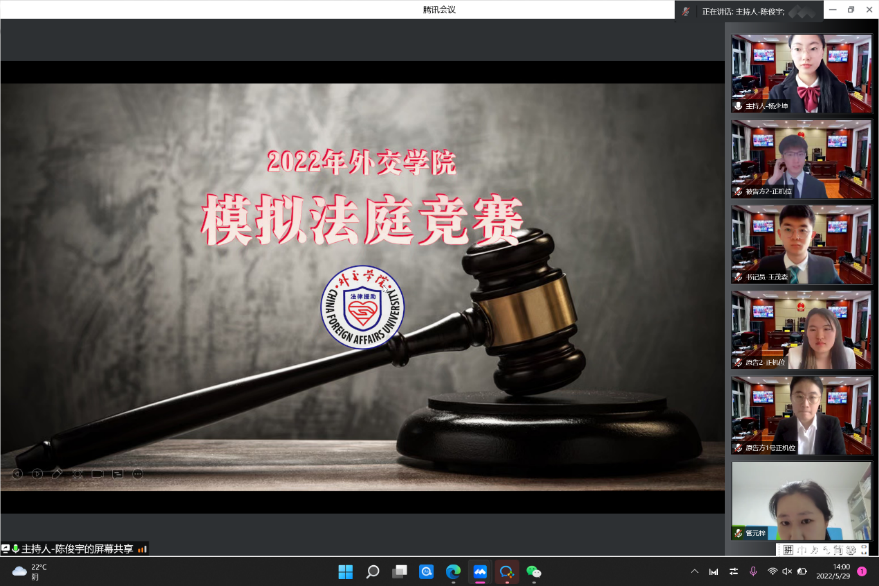
Task: Open the clock showing 14:00 2022/5/29
Action: pos(833,571)
